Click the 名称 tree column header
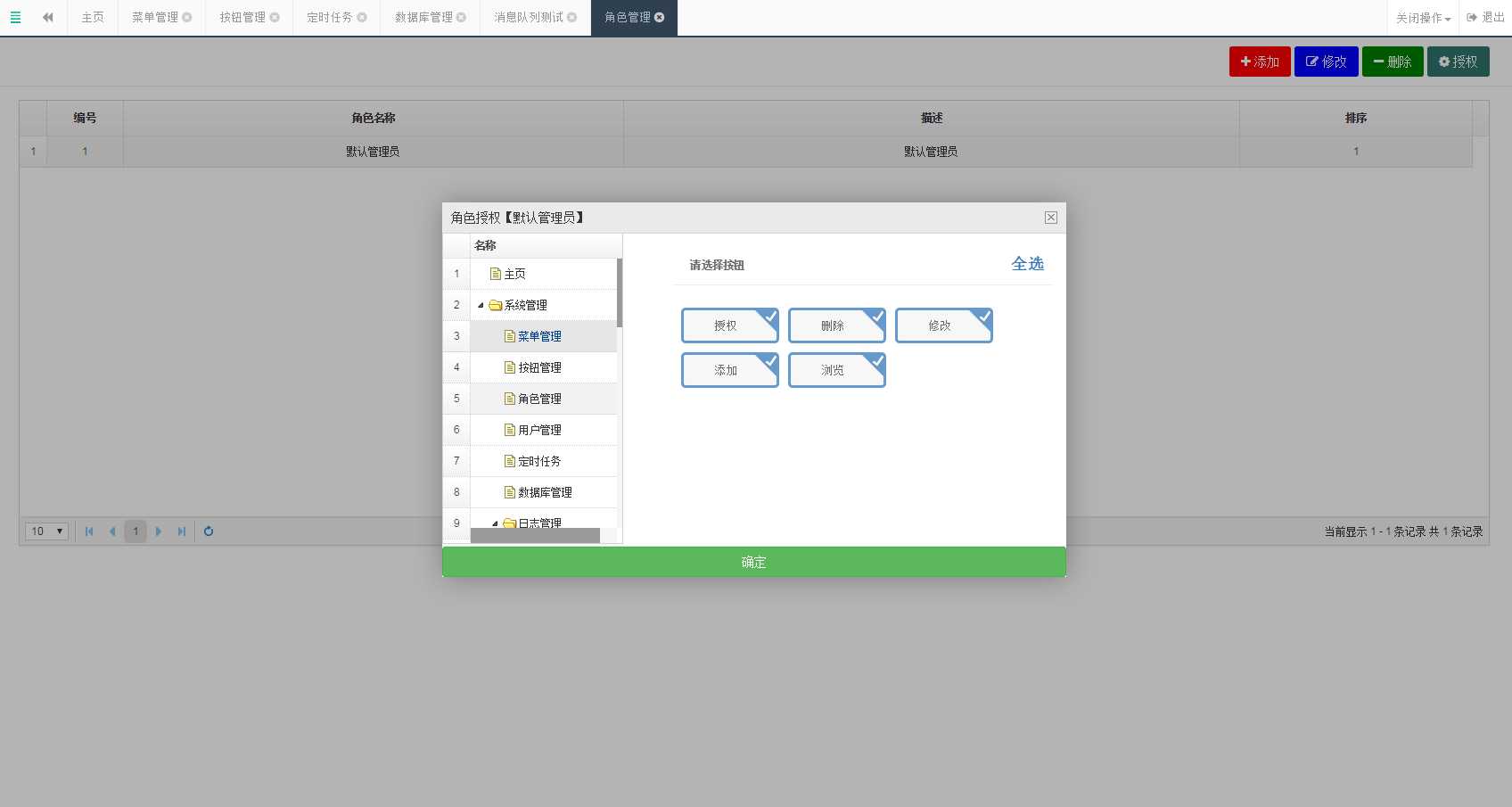This screenshot has width=1512, height=807. (546, 245)
